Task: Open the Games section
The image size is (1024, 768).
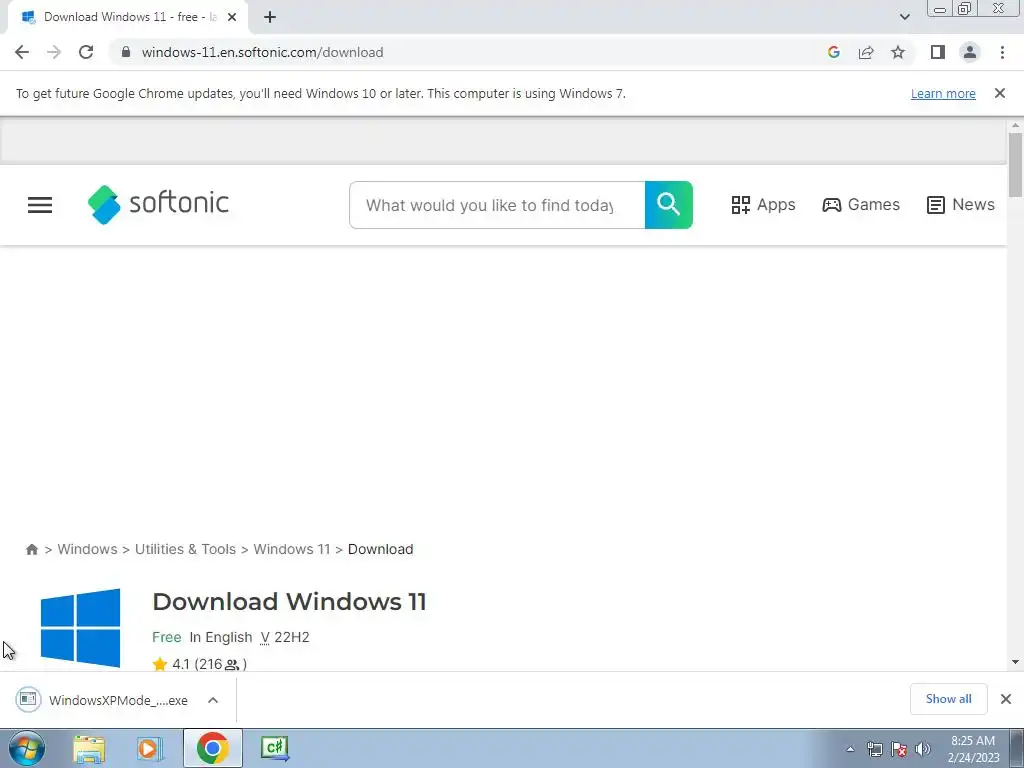Action: coord(861,204)
